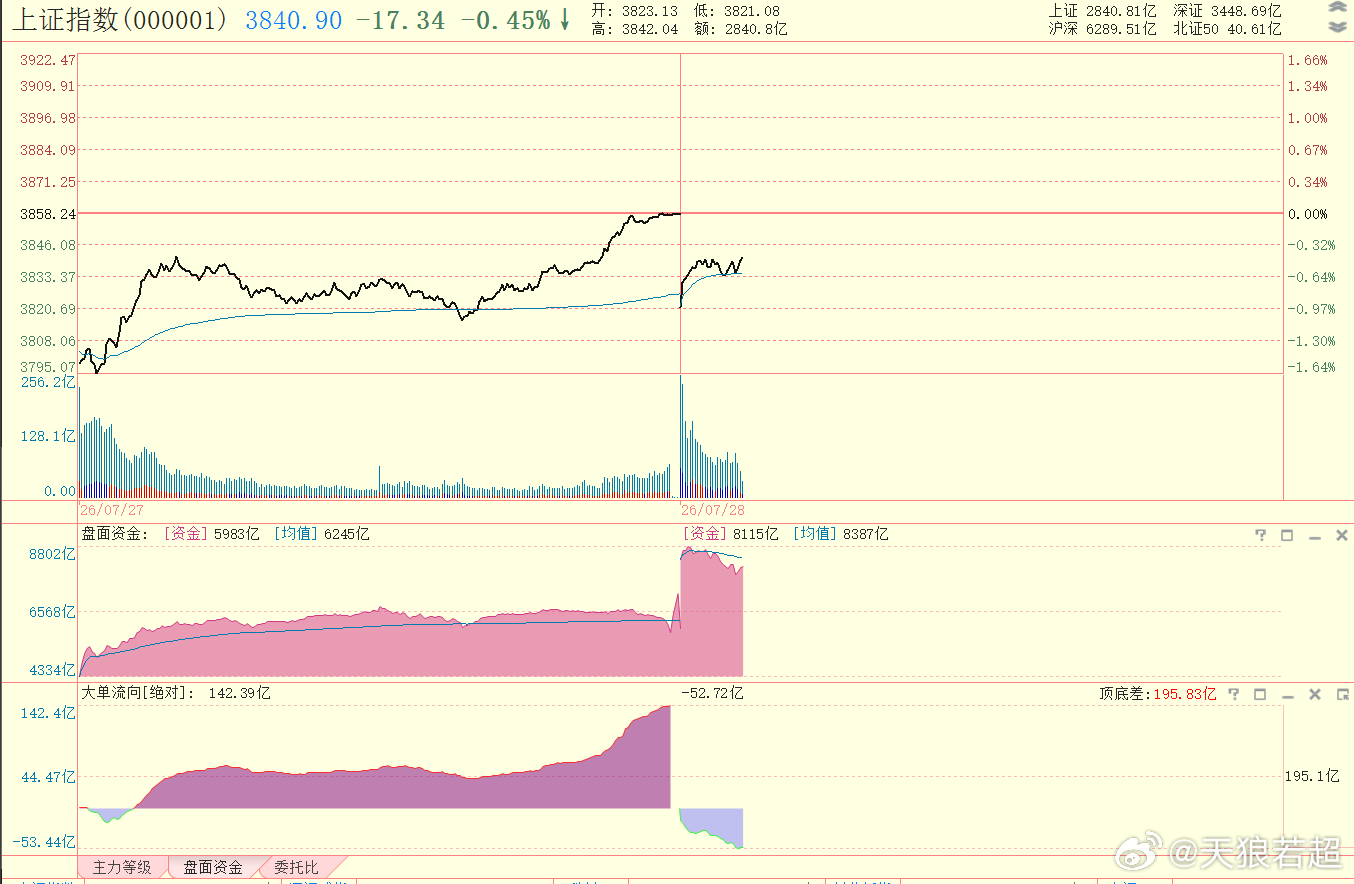Click the green down arrow beside -0.45%

(x=565, y=20)
